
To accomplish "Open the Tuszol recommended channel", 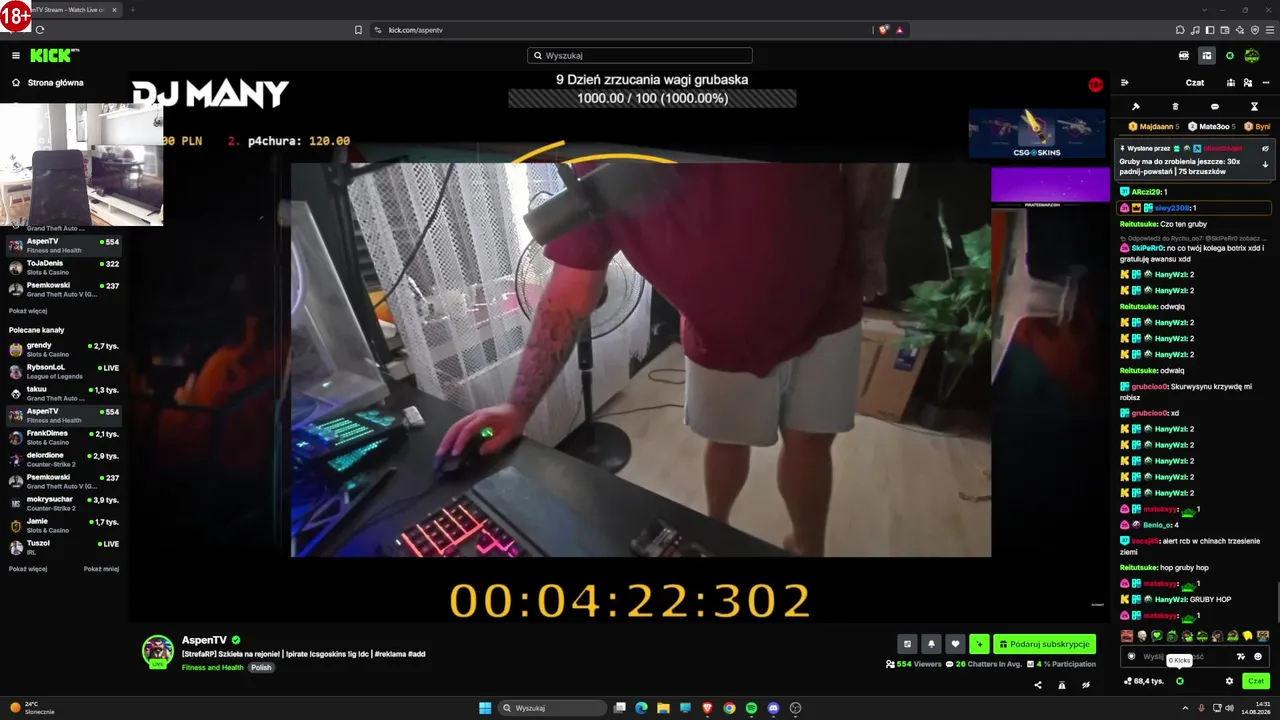I will coord(64,548).
